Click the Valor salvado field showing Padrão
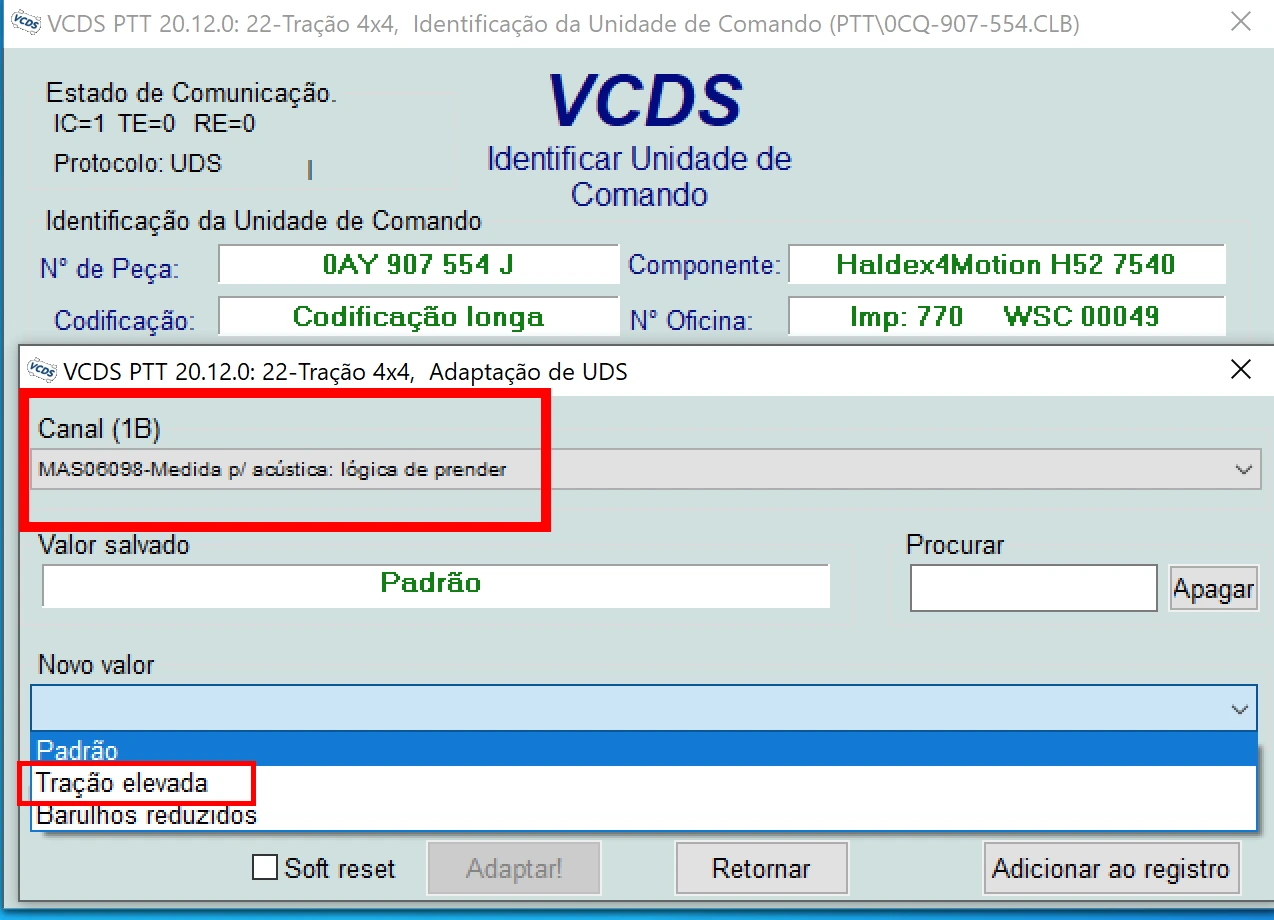 435,585
